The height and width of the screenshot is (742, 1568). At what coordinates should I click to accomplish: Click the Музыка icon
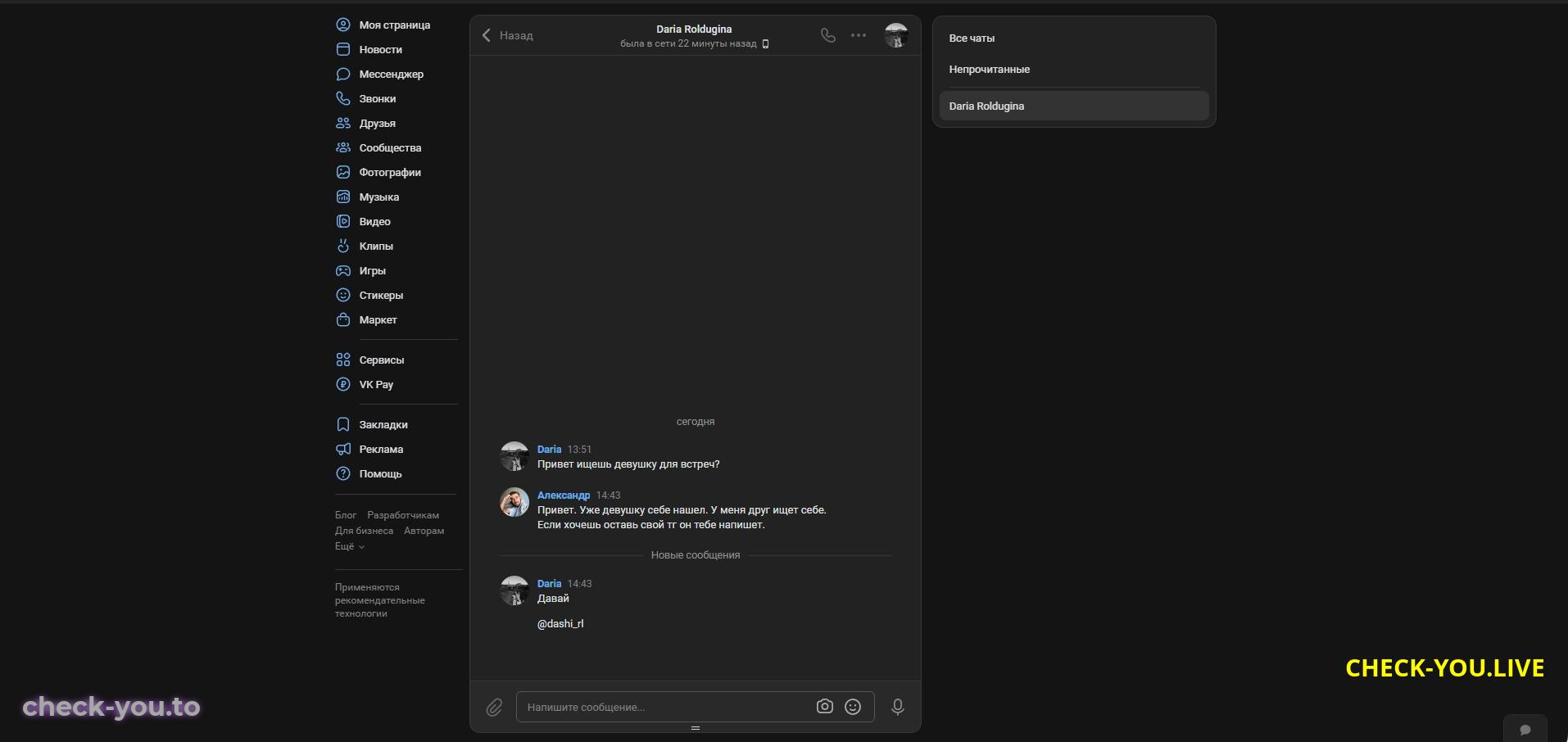coord(343,197)
